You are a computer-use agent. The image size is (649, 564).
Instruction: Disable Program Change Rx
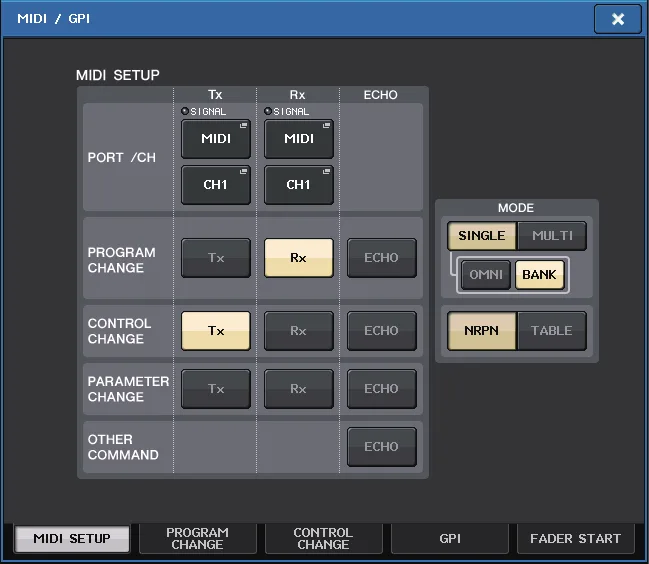click(x=299, y=258)
